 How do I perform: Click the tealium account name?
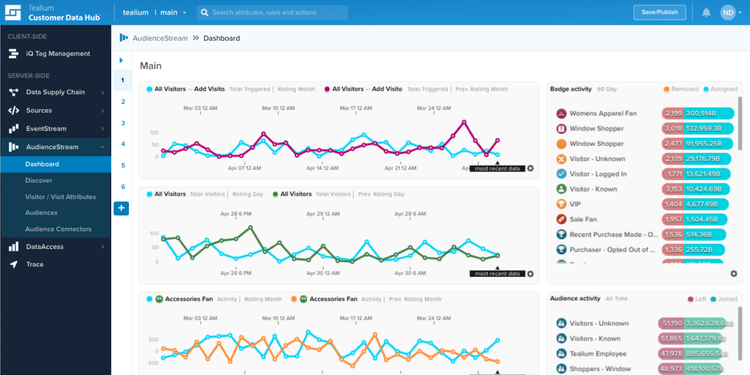click(135, 12)
